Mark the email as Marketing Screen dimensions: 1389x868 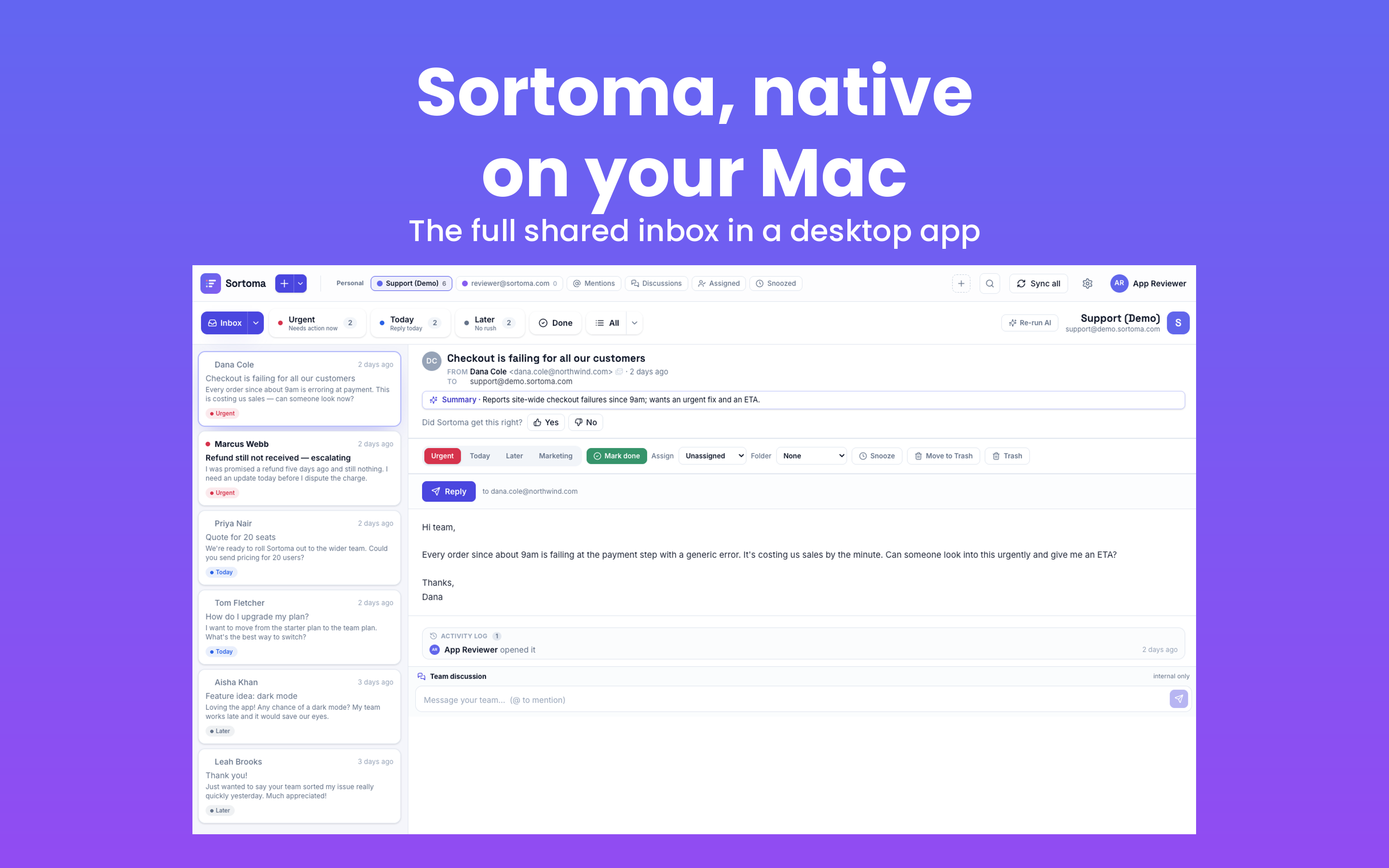(x=556, y=456)
